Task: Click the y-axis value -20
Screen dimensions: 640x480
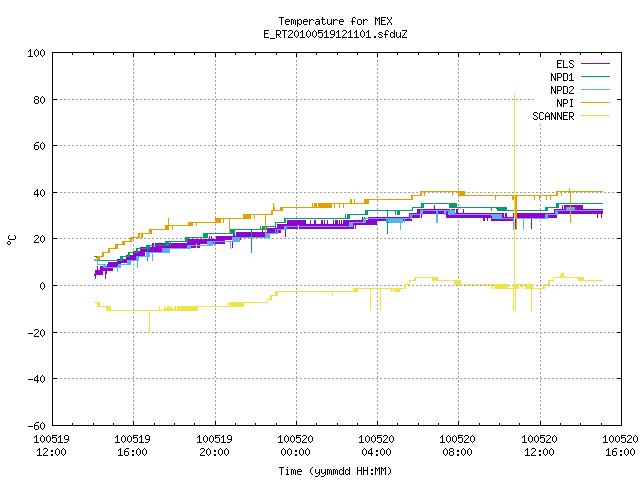Action: click(x=36, y=333)
